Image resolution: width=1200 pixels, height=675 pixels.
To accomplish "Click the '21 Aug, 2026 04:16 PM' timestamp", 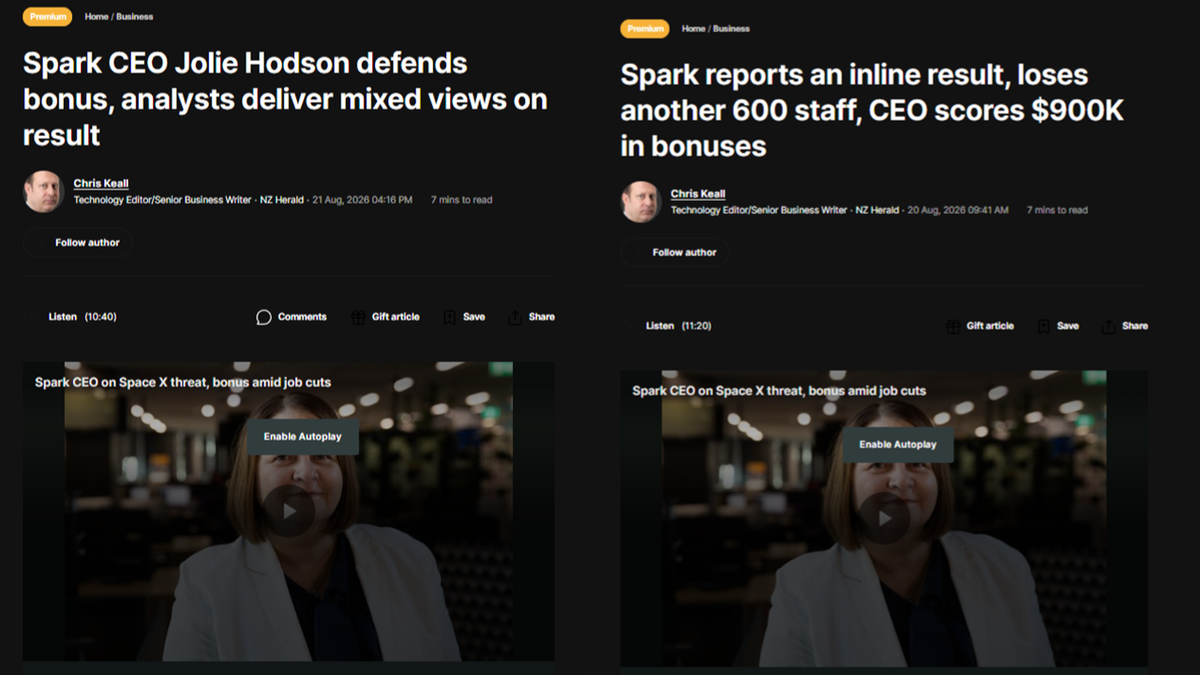I will [x=362, y=200].
